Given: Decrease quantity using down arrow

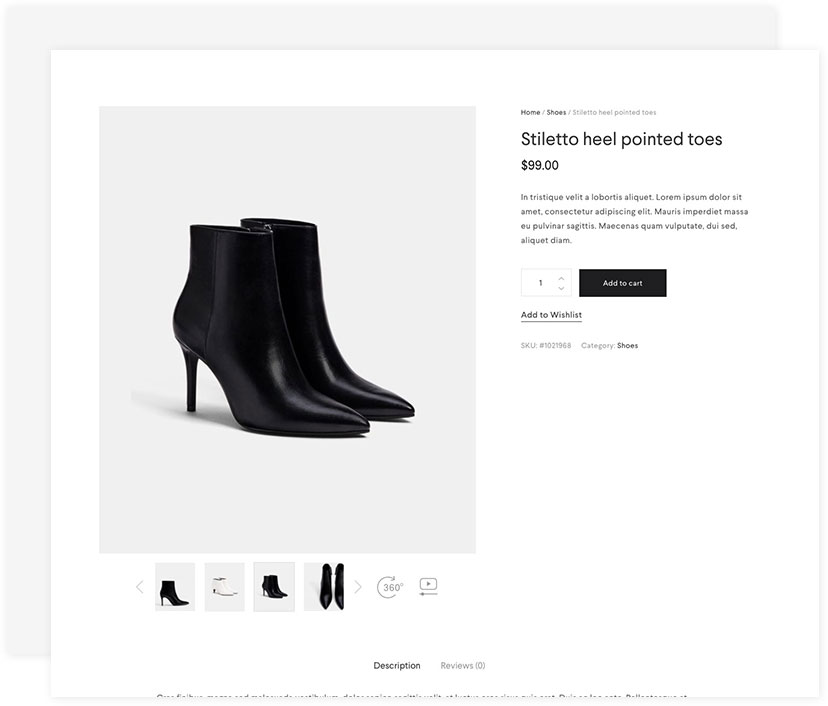Looking at the screenshot, I should pos(561,289).
